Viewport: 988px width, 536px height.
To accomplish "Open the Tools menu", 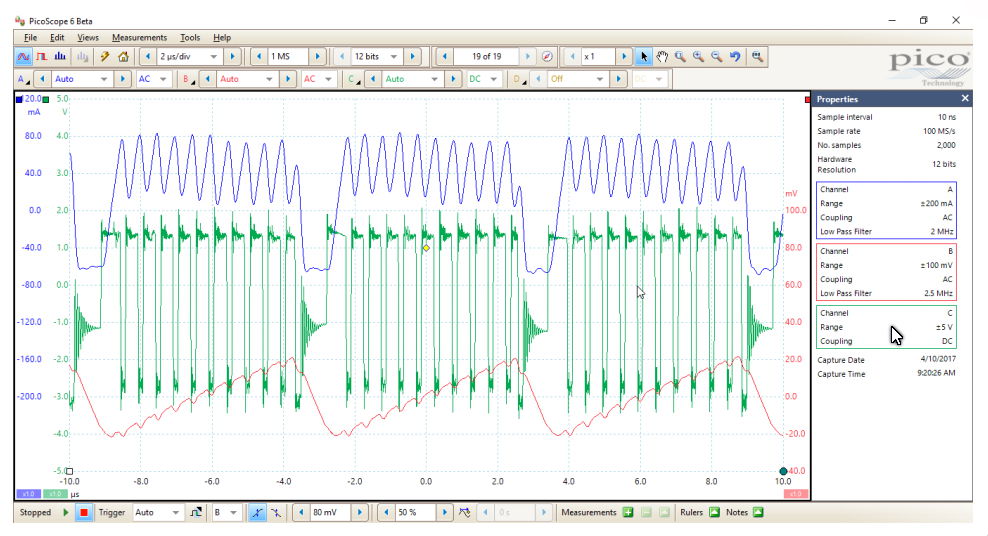I will coord(190,38).
